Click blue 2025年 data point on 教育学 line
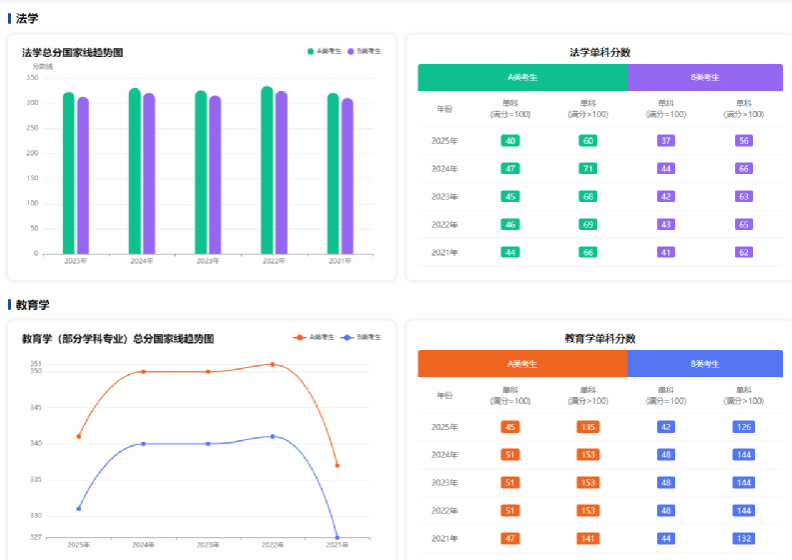 click(x=79, y=508)
